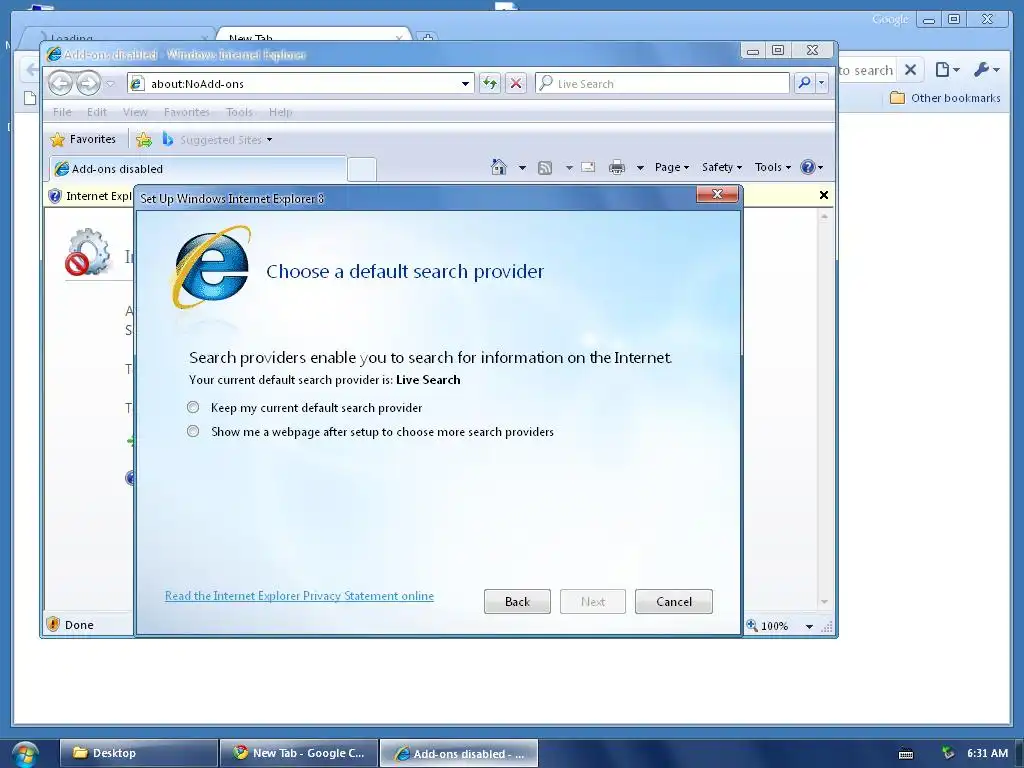This screenshot has width=1024, height=768.
Task: Open the View menu in Internet Explorer
Action: click(135, 112)
